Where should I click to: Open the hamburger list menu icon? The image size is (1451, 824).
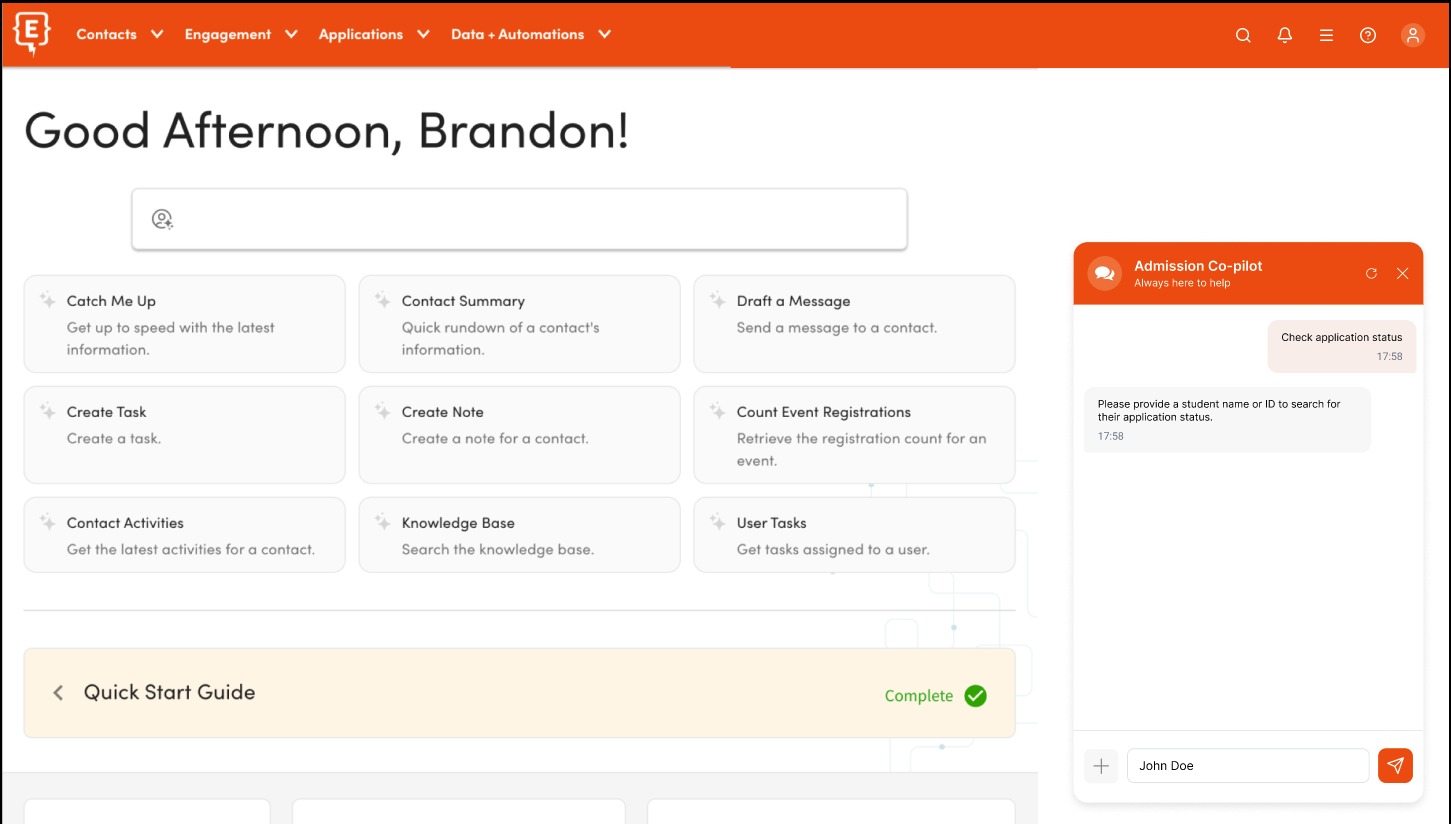point(1326,35)
